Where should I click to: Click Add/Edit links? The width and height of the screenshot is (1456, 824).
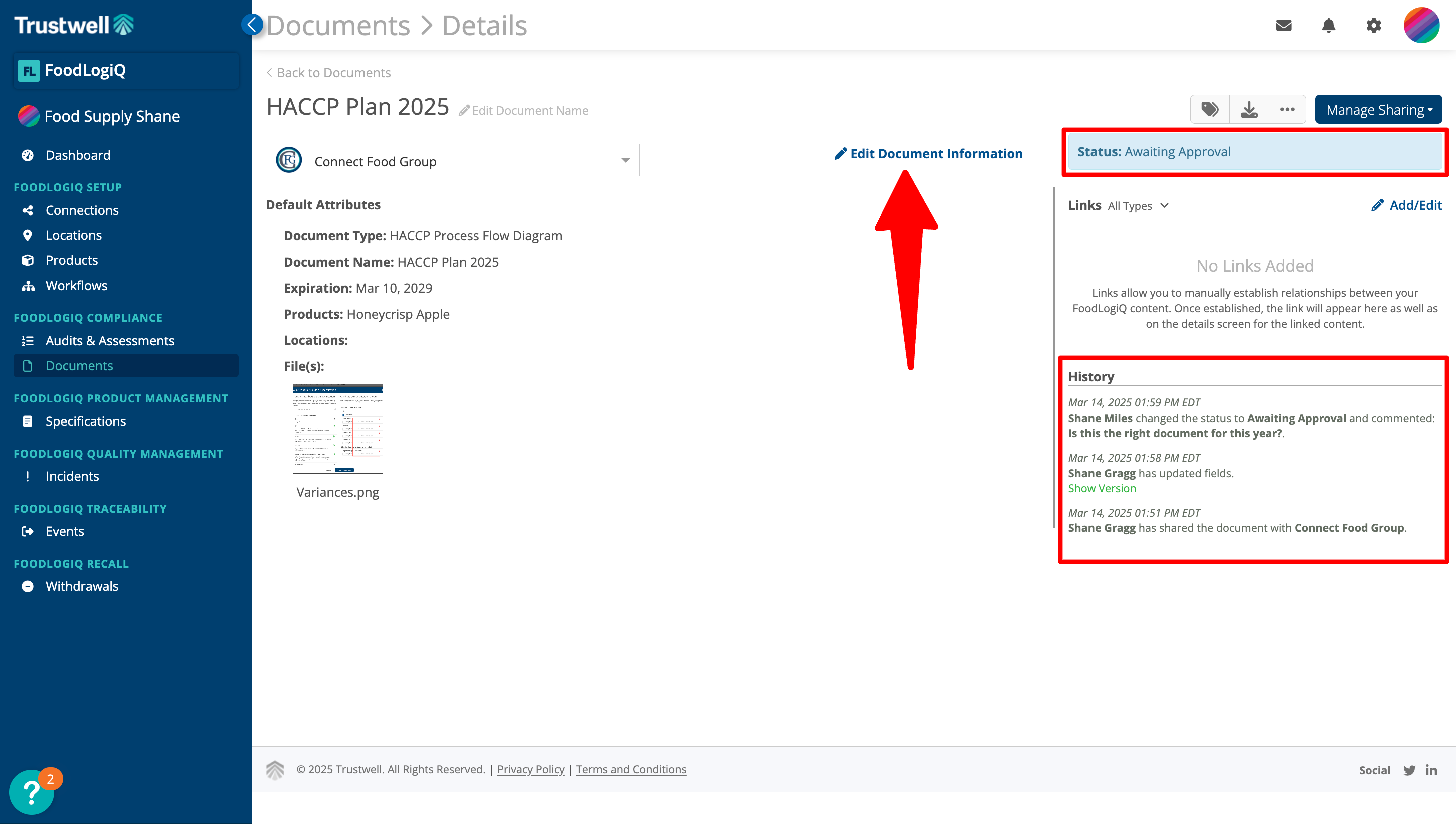click(1407, 205)
